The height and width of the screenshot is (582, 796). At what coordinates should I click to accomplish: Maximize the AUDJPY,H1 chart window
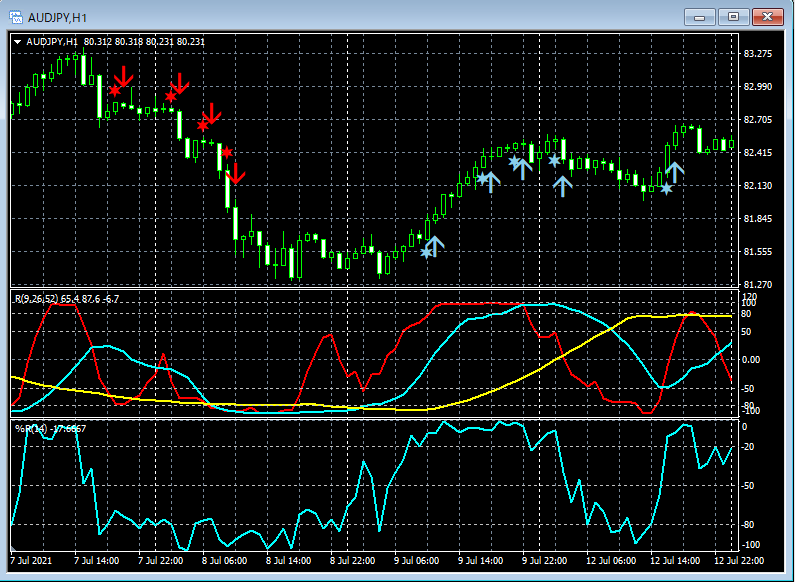point(733,17)
